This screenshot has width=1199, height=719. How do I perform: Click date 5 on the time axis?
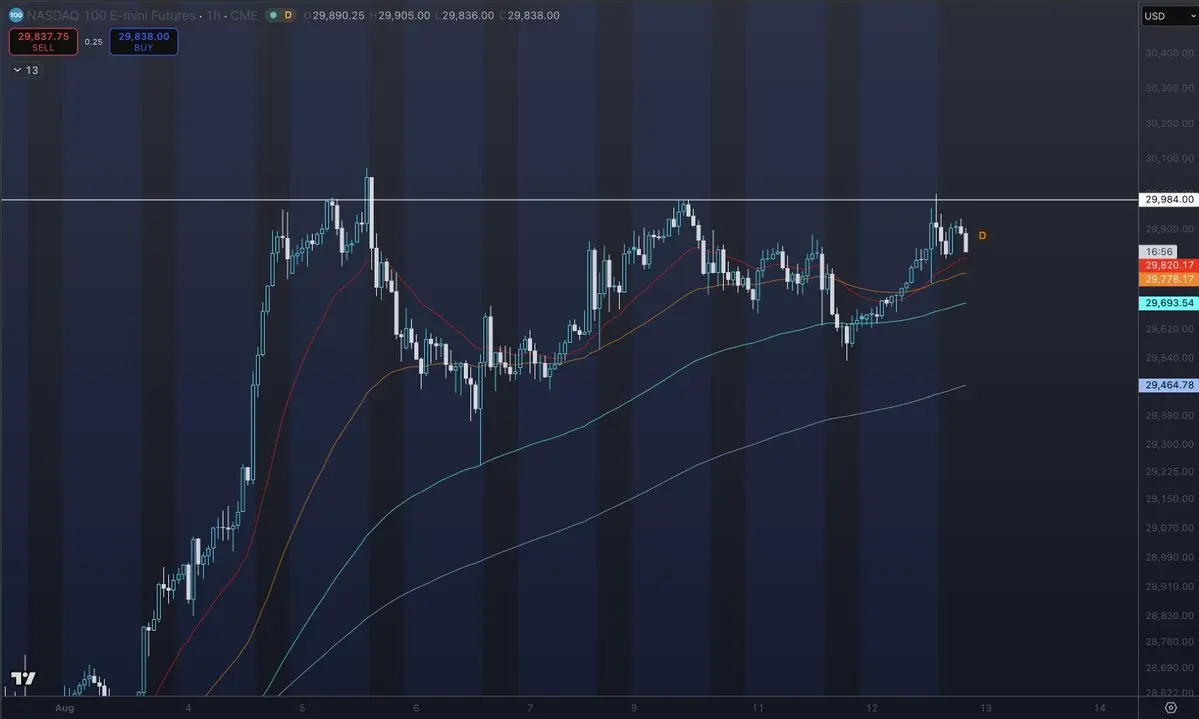pos(302,708)
